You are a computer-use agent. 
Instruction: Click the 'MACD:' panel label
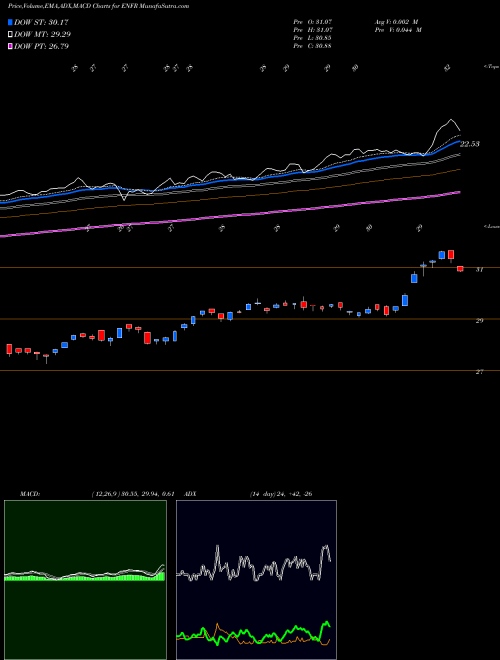30,494
